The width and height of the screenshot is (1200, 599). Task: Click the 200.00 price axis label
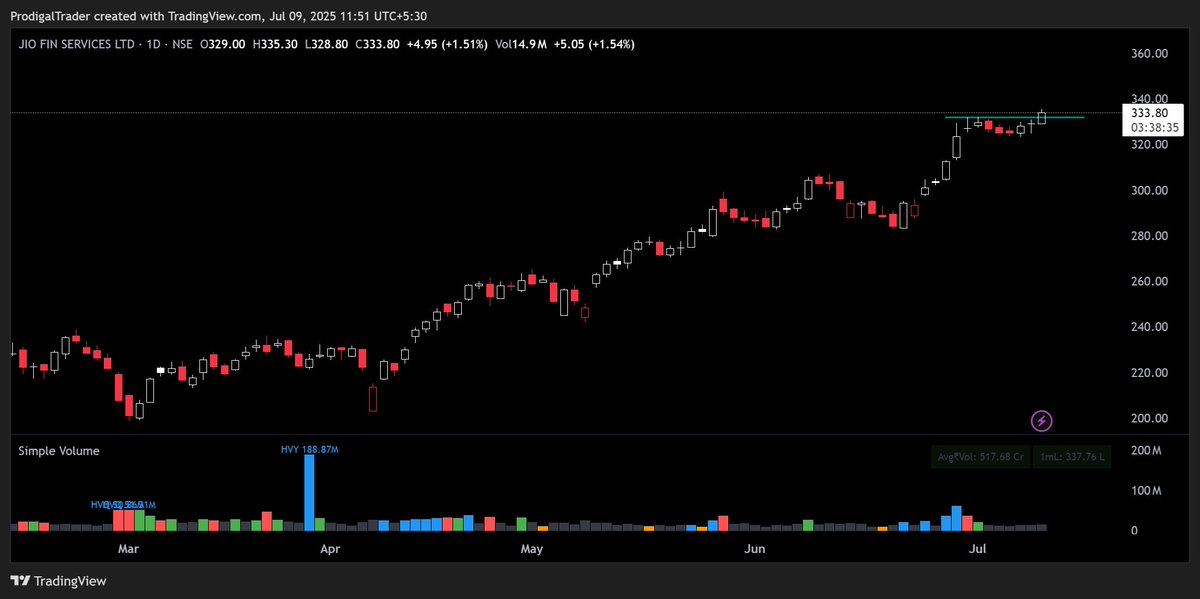coord(1149,418)
